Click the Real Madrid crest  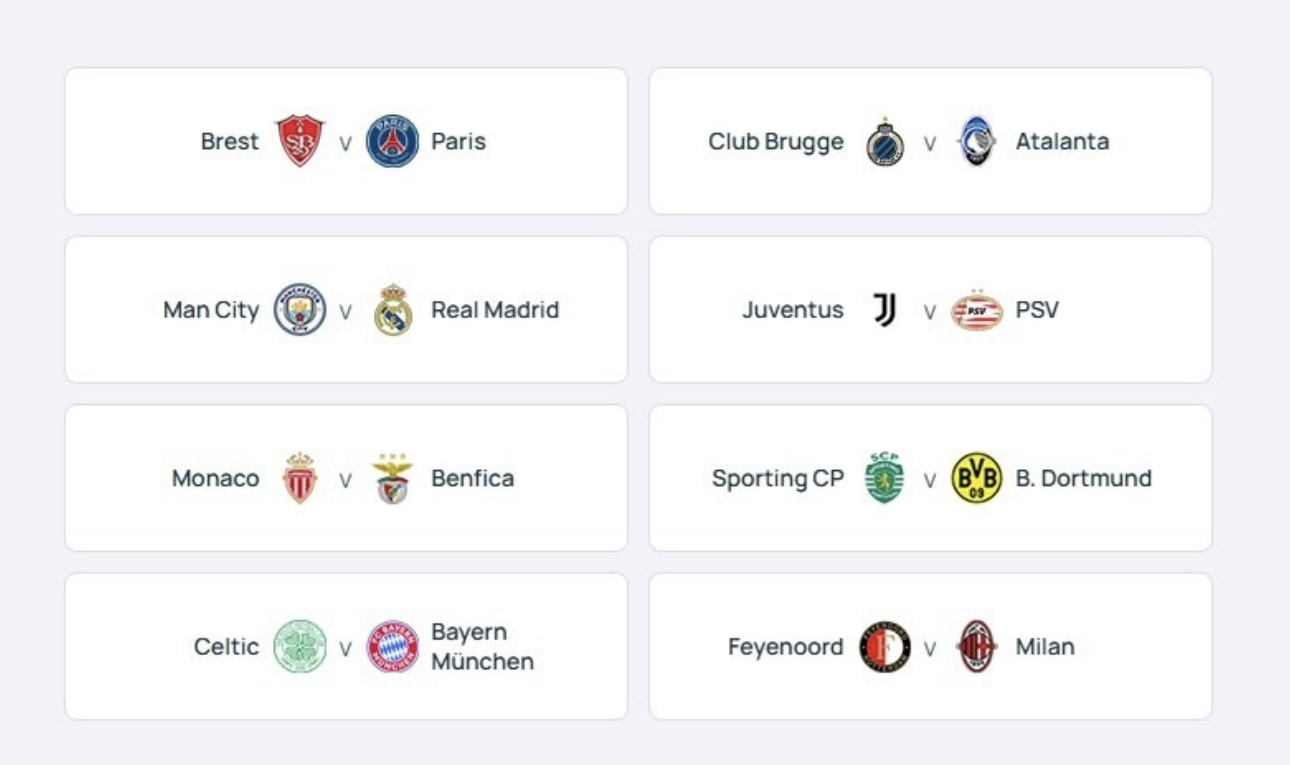pyautogui.click(x=392, y=310)
